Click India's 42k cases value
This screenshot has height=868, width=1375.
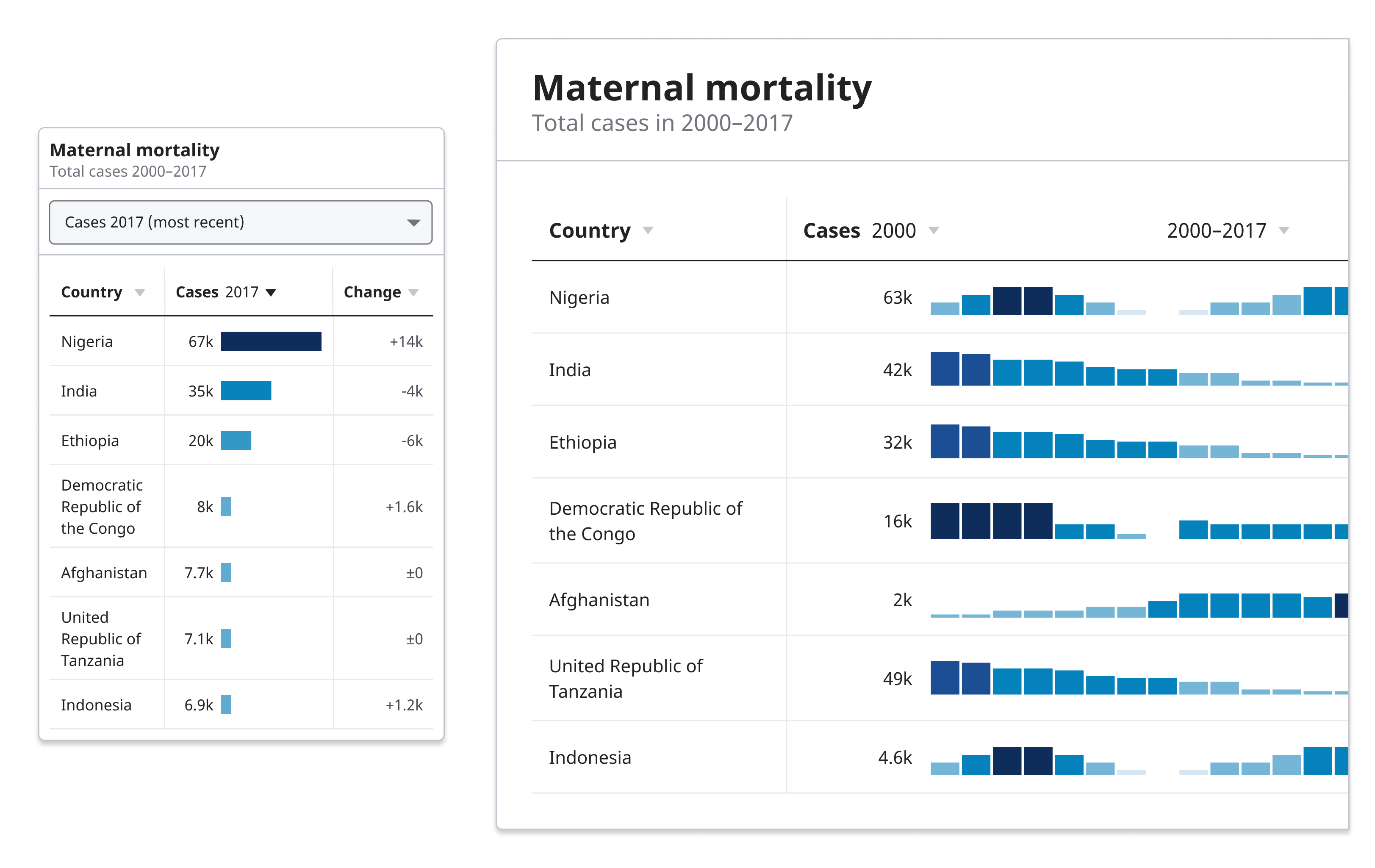coord(897,370)
